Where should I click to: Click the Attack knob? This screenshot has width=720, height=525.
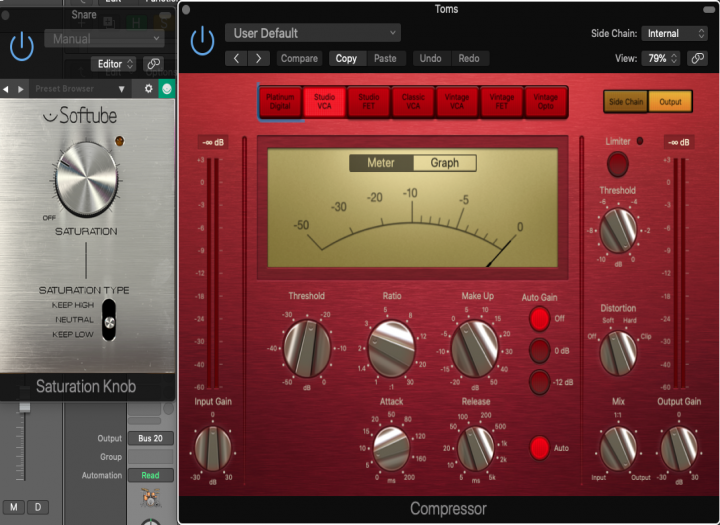pyautogui.click(x=391, y=449)
